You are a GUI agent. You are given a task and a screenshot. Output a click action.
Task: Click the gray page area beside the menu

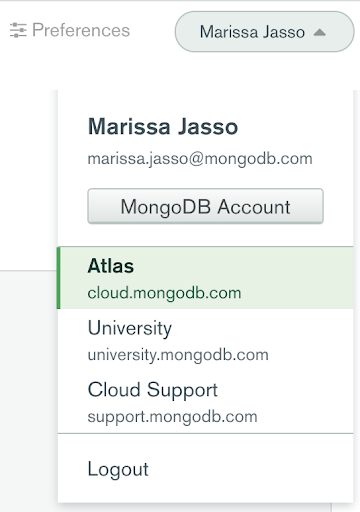click(x=28, y=390)
